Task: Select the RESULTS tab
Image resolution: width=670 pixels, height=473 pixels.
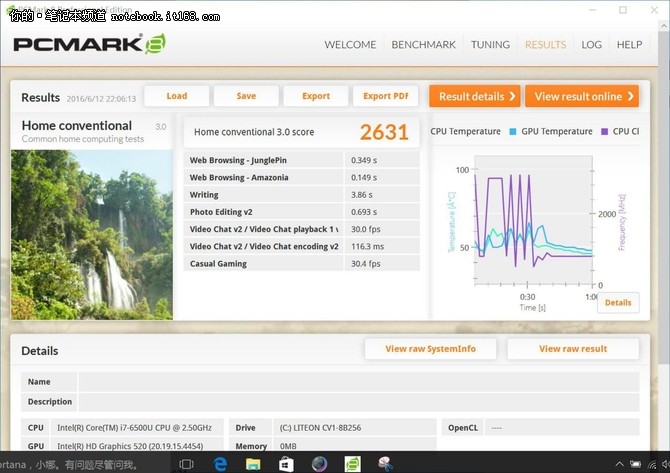Action: point(545,44)
